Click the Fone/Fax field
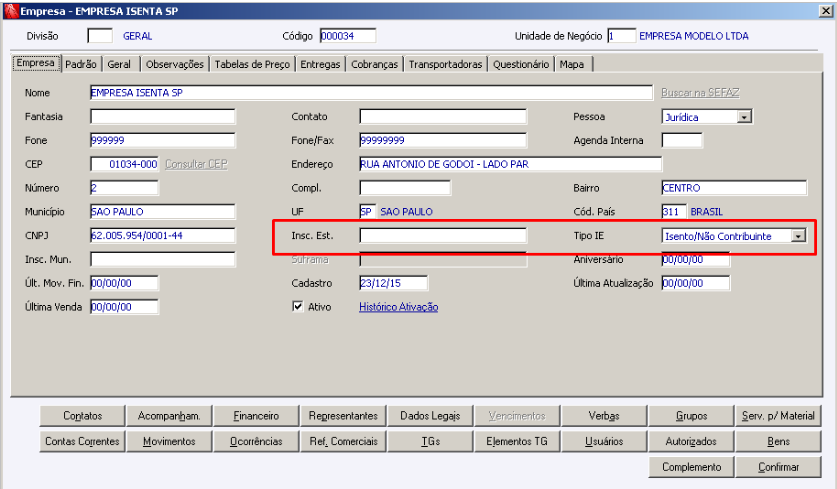837x489 pixels. 443,140
